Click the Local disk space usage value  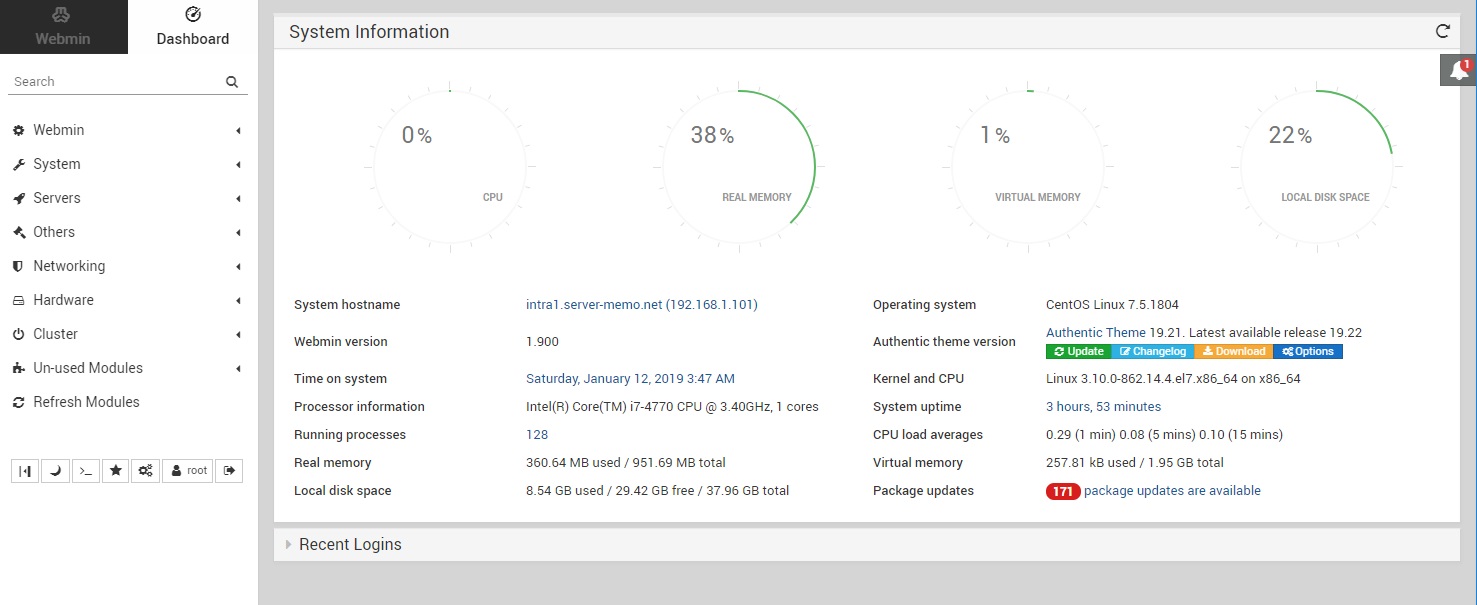point(657,491)
